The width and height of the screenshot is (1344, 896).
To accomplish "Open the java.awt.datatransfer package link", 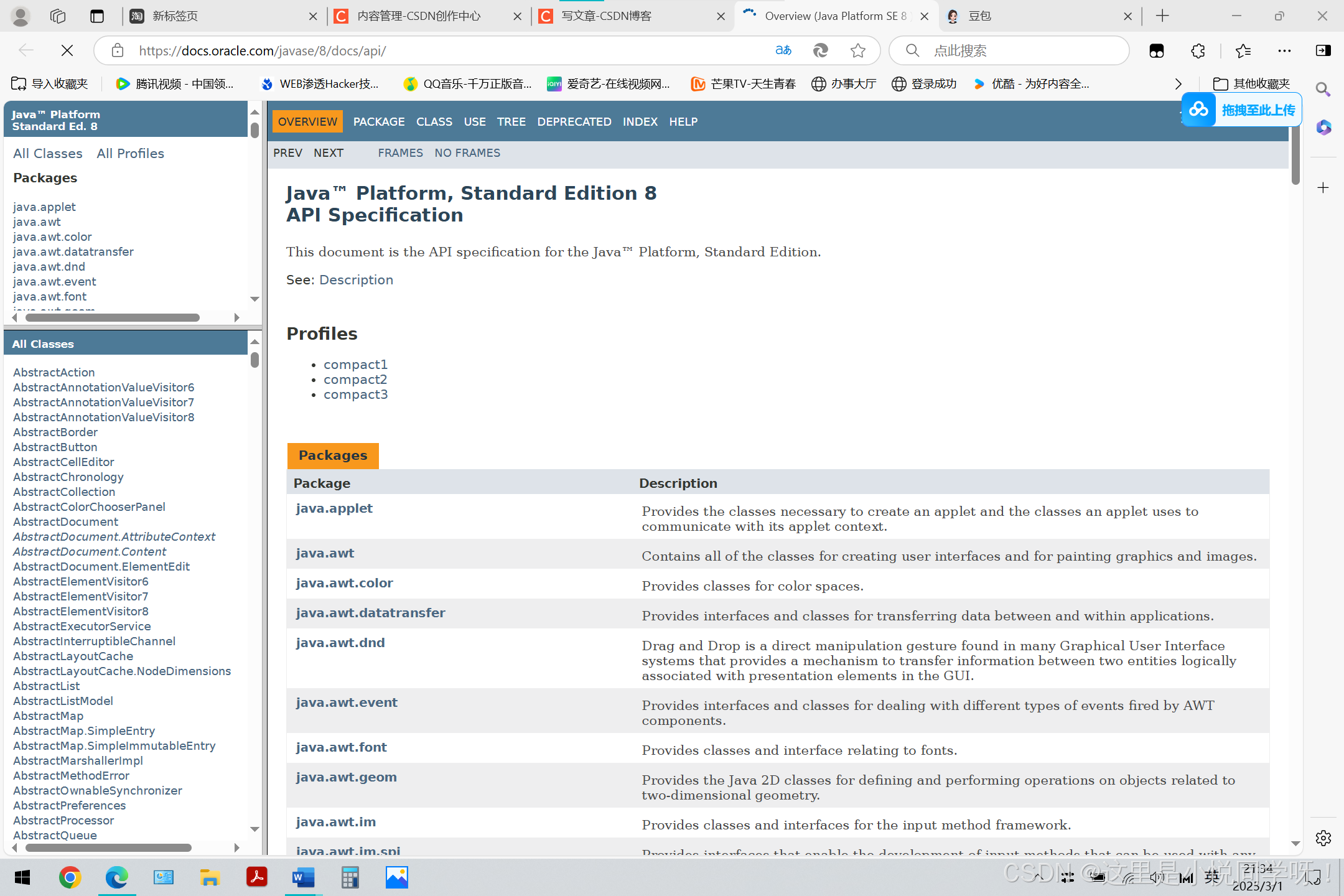I will 370,613.
